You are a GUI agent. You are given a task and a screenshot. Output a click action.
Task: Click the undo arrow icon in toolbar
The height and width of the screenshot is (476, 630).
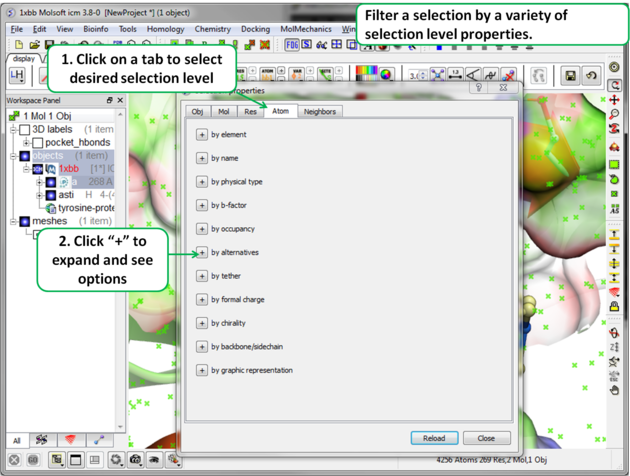[590, 76]
